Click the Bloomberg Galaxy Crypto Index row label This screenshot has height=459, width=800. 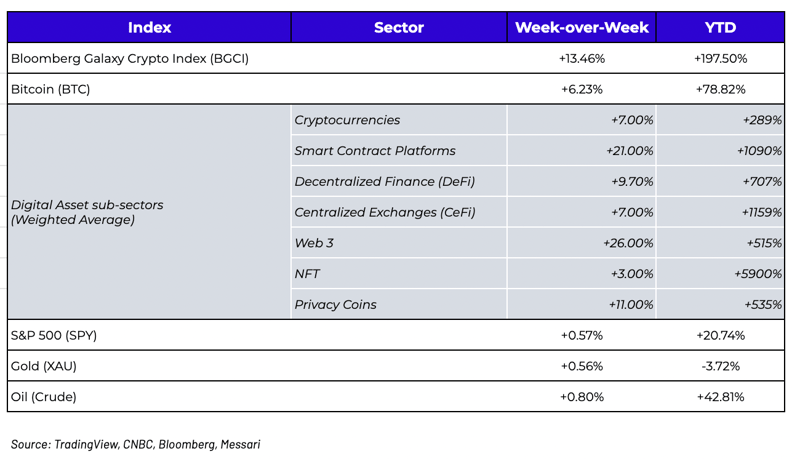pos(130,59)
